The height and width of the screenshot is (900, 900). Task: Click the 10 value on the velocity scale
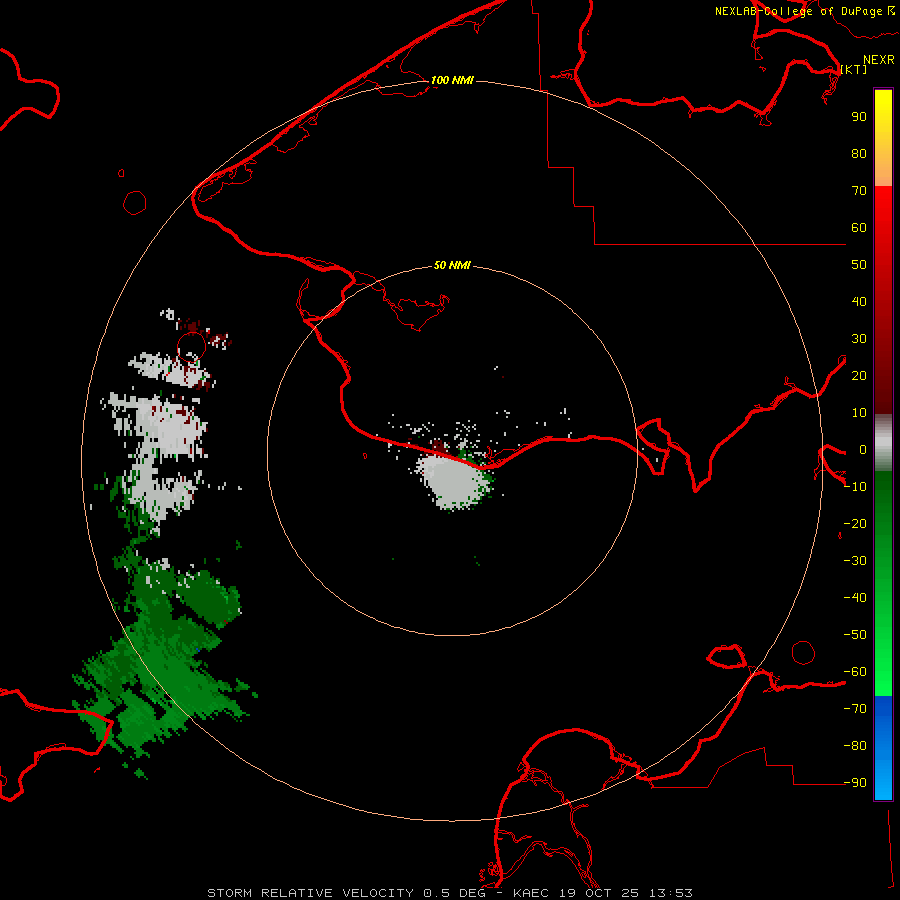click(x=859, y=413)
